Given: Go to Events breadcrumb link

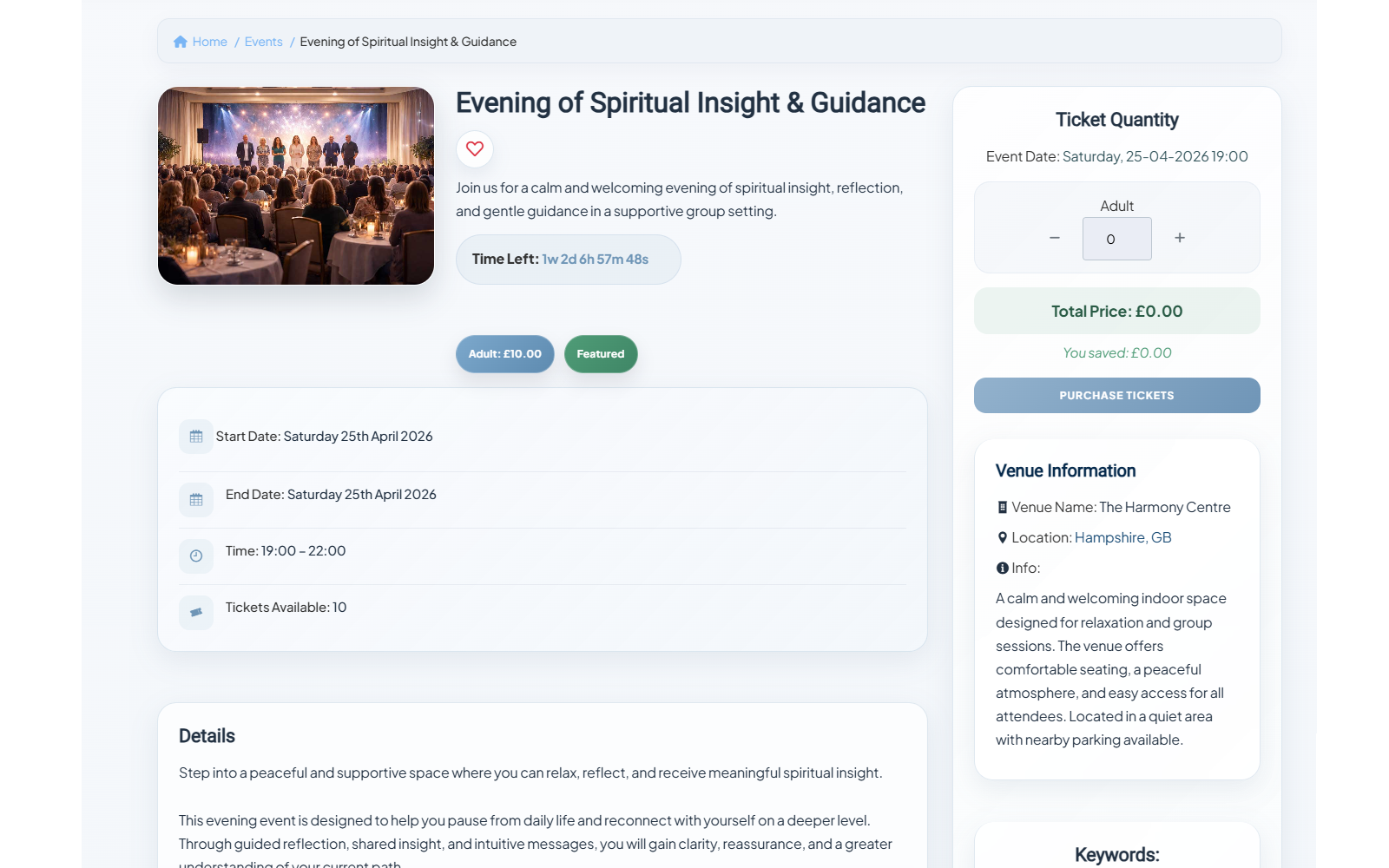Looking at the screenshot, I should (264, 42).
